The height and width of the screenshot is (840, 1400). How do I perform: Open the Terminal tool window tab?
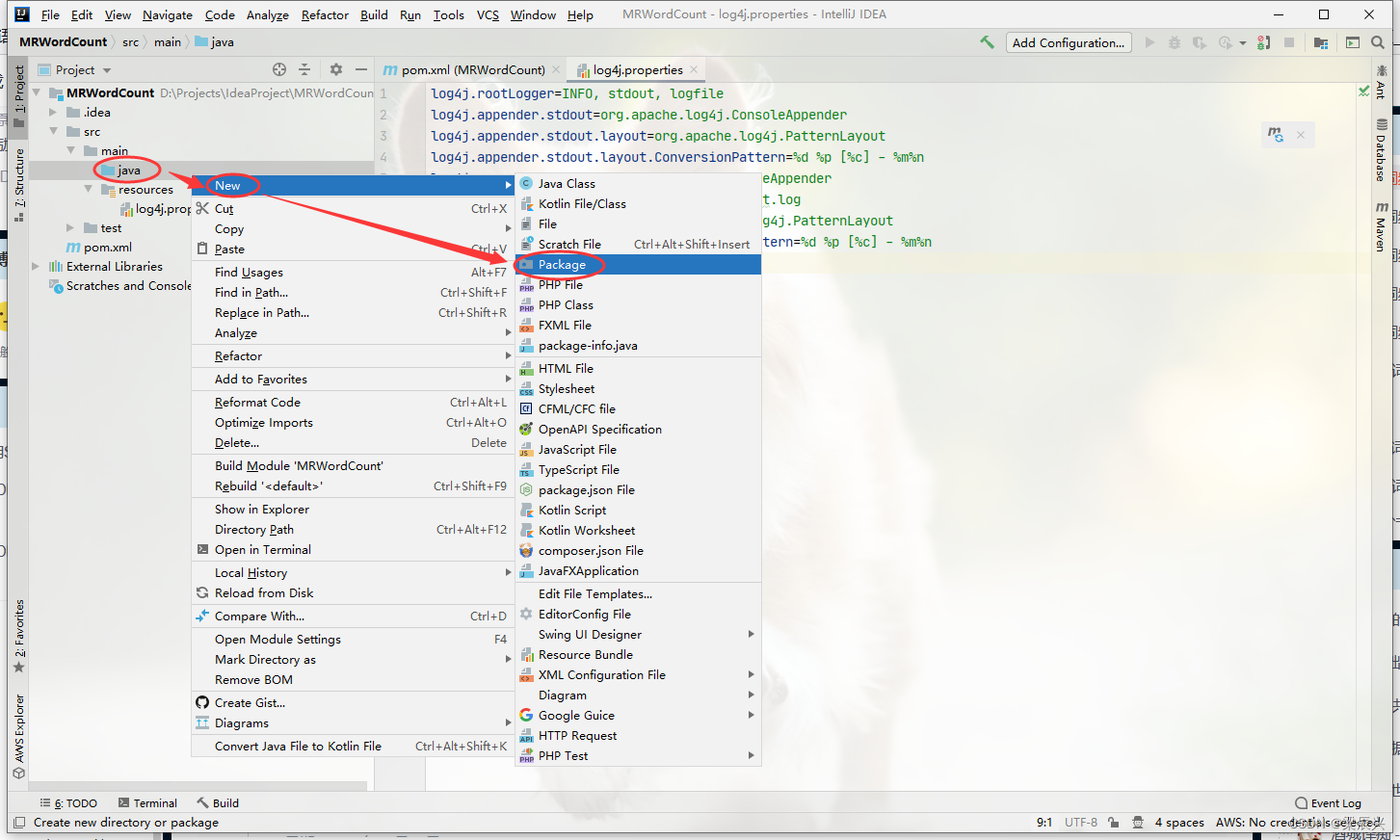tap(147, 802)
